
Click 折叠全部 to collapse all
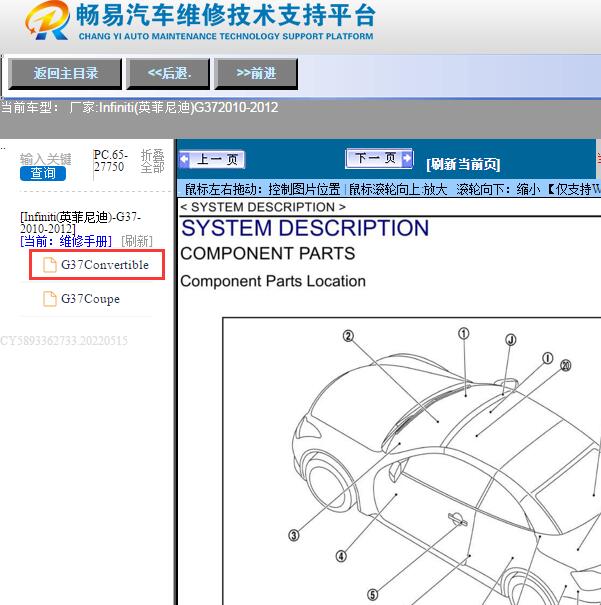[x=152, y=161]
